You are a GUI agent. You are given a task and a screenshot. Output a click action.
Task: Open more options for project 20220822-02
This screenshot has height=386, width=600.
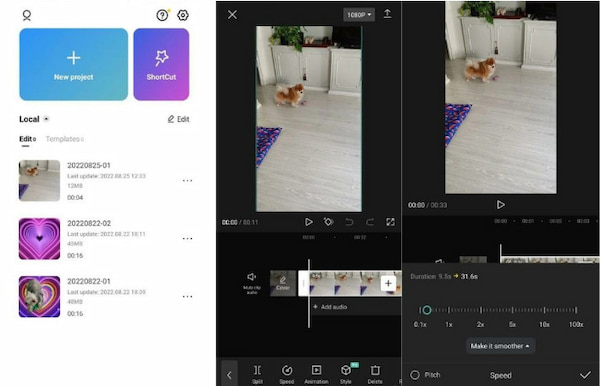[x=188, y=239]
